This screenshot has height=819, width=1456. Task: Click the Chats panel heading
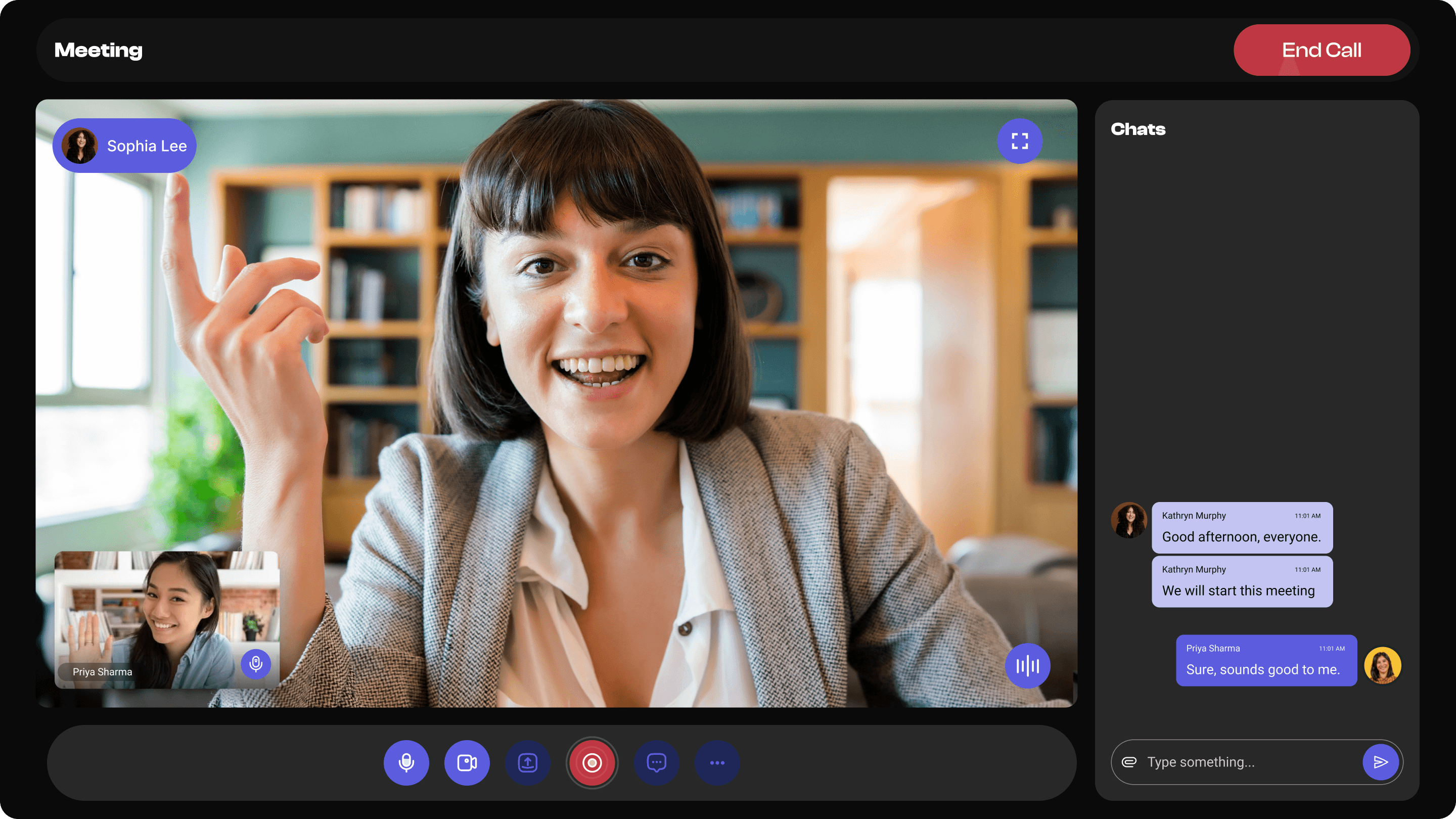point(1138,129)
